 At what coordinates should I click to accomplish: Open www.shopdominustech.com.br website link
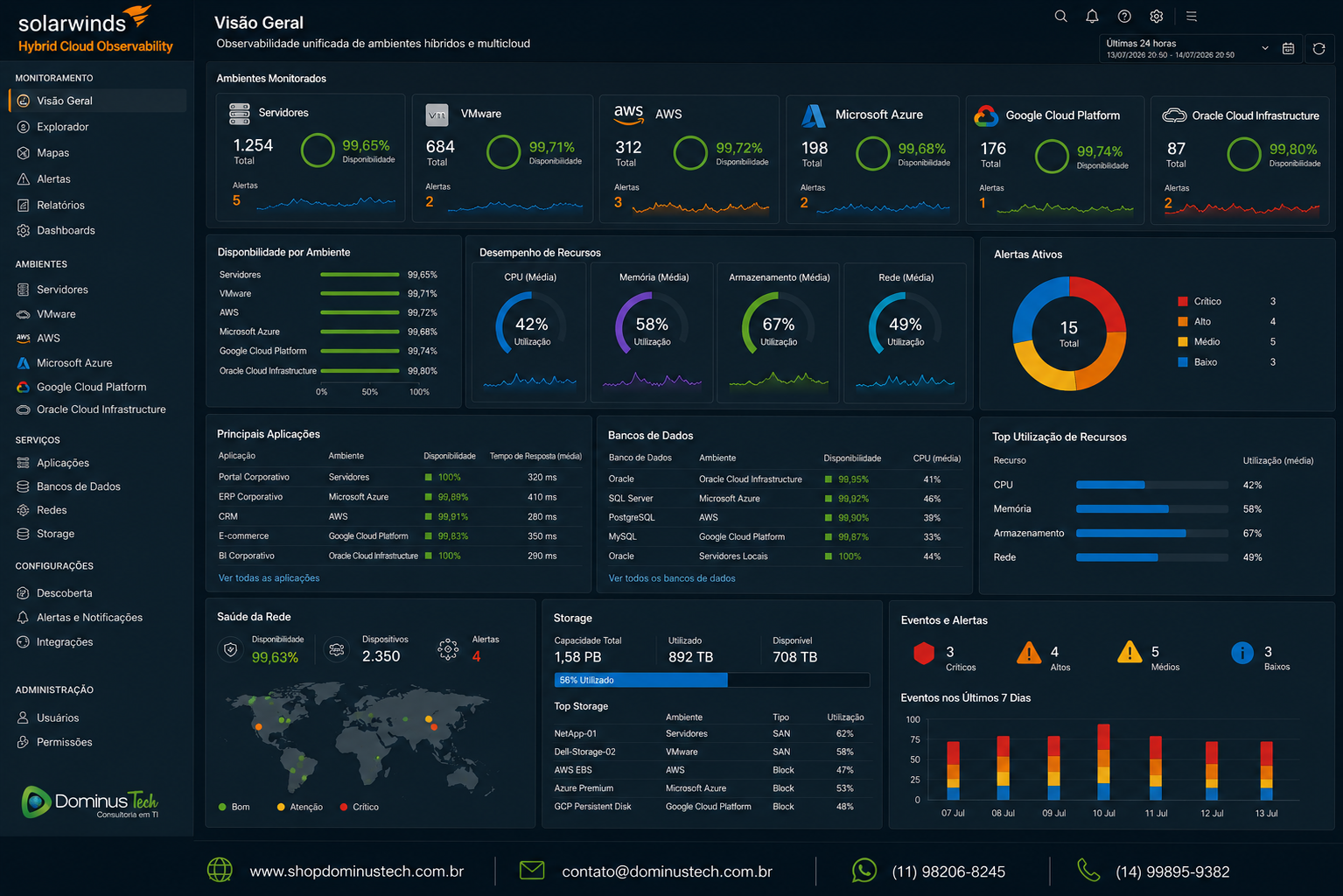point(357,871)
